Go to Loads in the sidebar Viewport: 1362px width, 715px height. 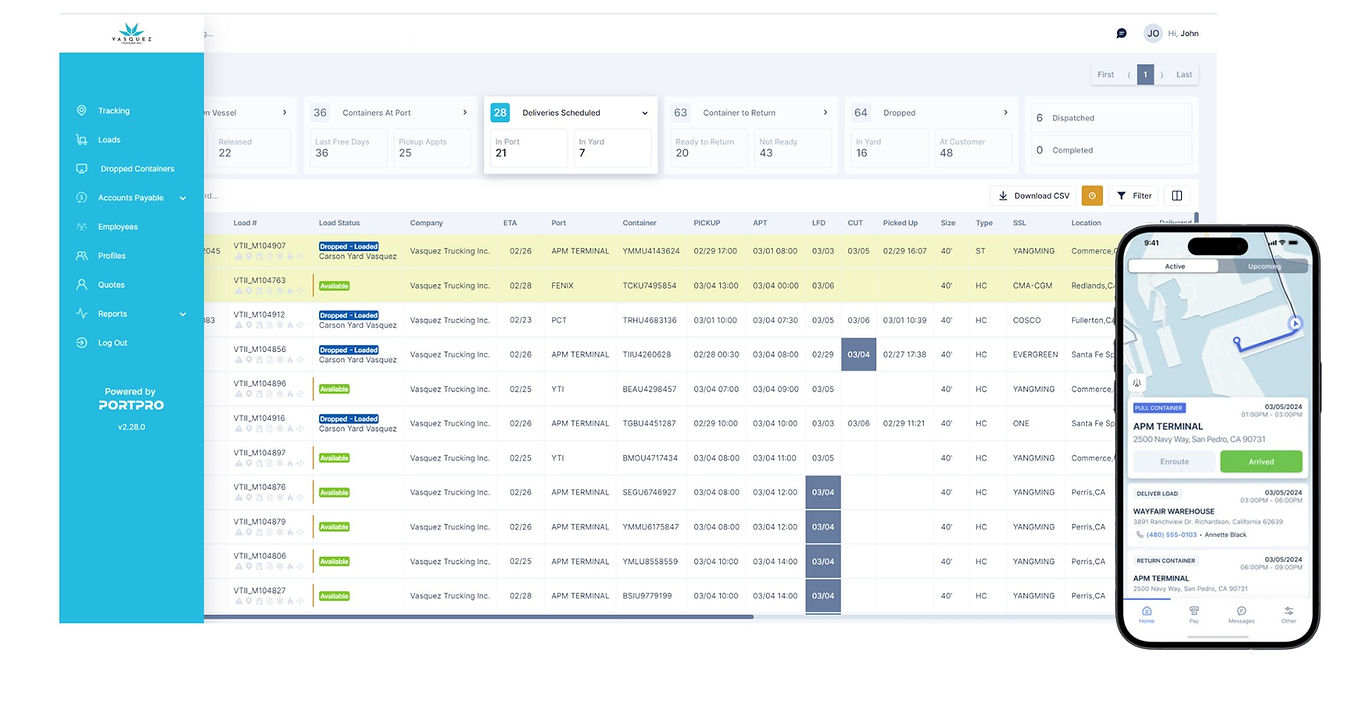pyautogui.click(x=109, y=140)
